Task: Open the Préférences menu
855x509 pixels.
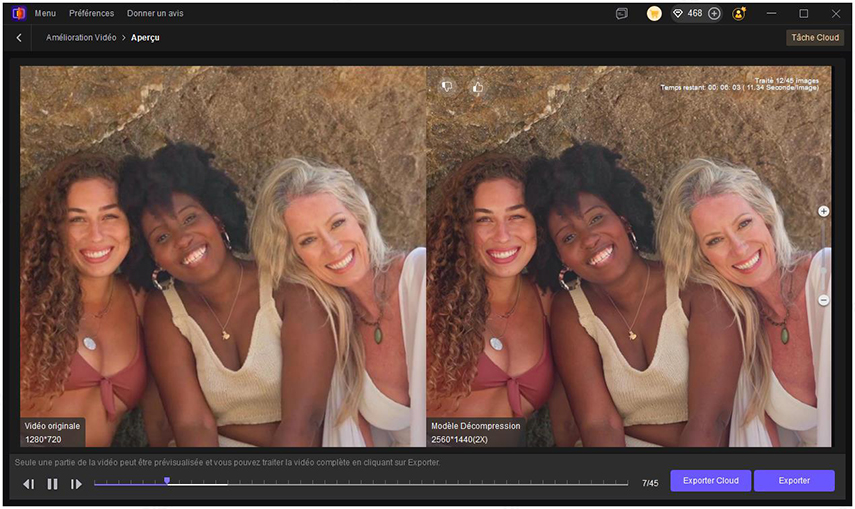Action: coord(91,14)
